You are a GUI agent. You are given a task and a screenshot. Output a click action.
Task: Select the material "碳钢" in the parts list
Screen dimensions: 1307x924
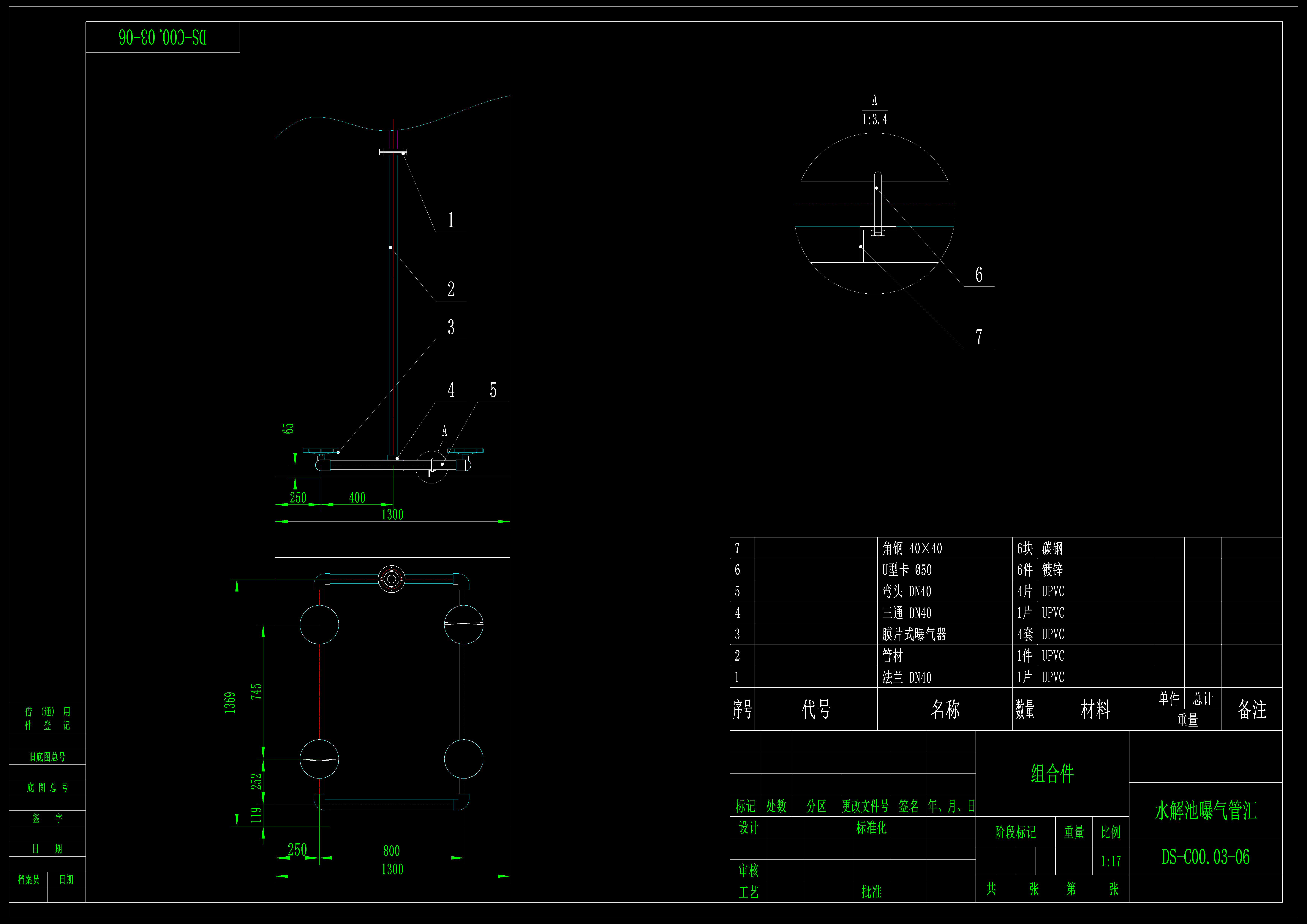click(1052, 548)
